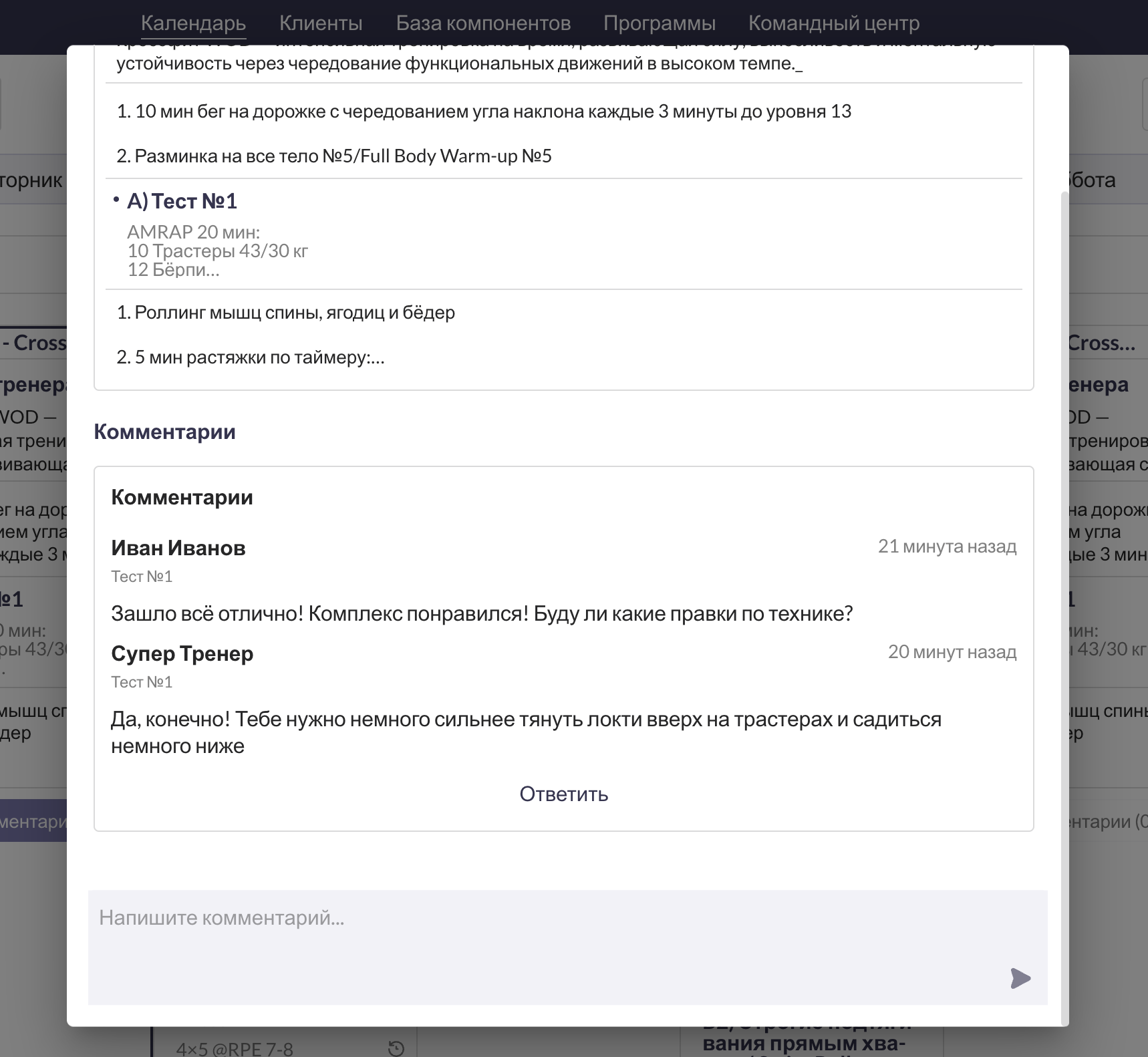1148x1057 pixels.
Task: Navigate to Командный центр
Action: coord(834,23)
